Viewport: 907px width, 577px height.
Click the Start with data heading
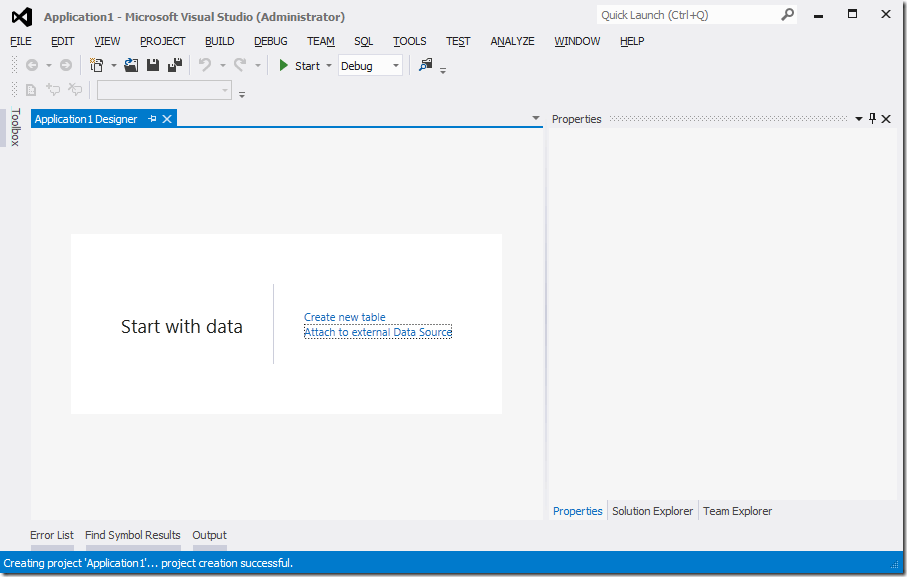(x=182, y=327)
